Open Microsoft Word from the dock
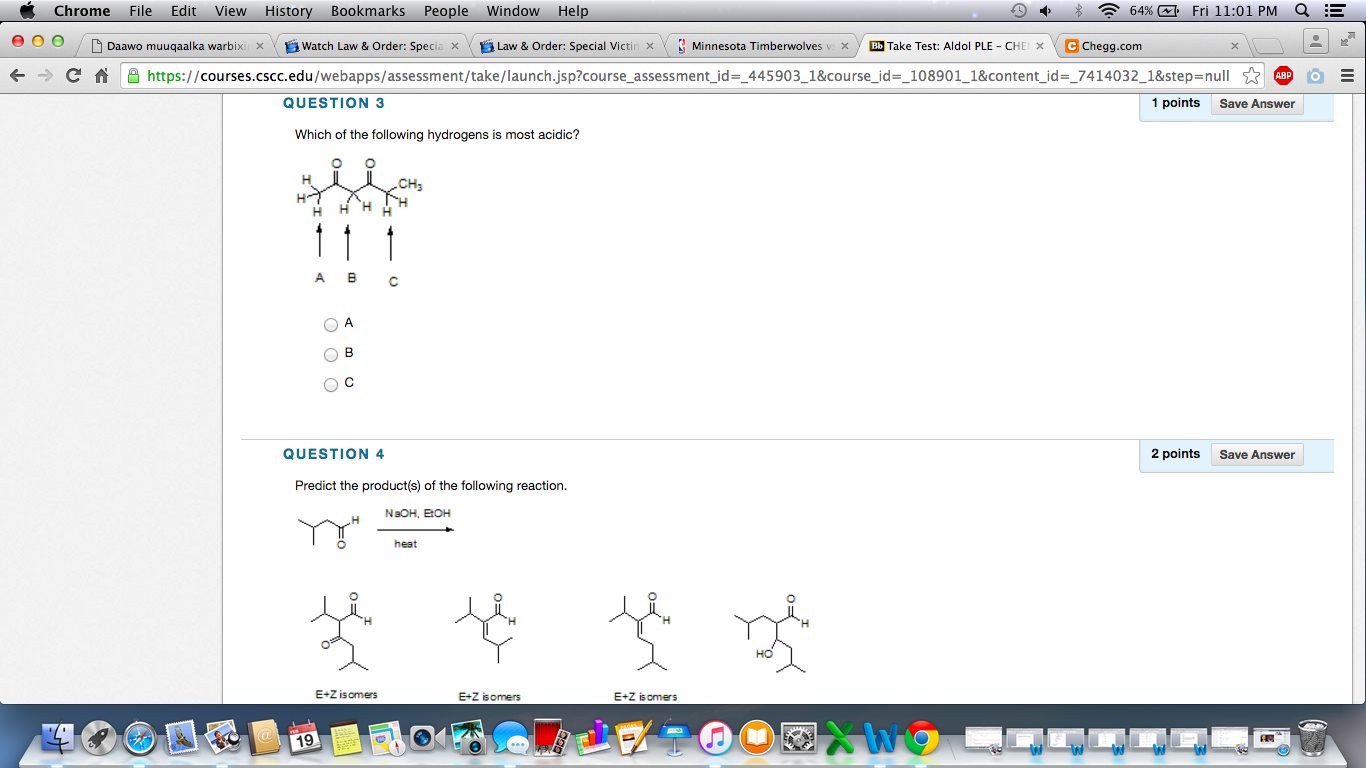The width and height of the screenshot is (1366, 768). [880, 740]
